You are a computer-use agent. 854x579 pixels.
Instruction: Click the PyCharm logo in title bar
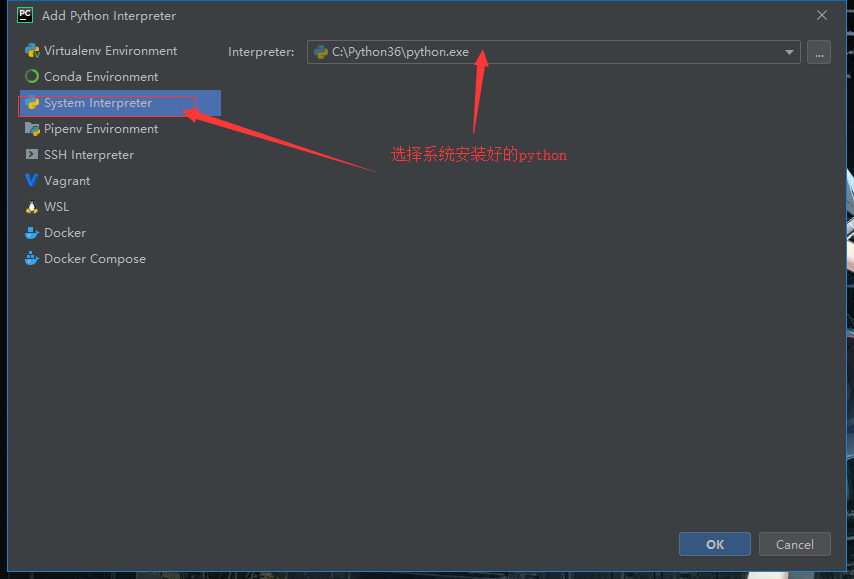(25, 15)
